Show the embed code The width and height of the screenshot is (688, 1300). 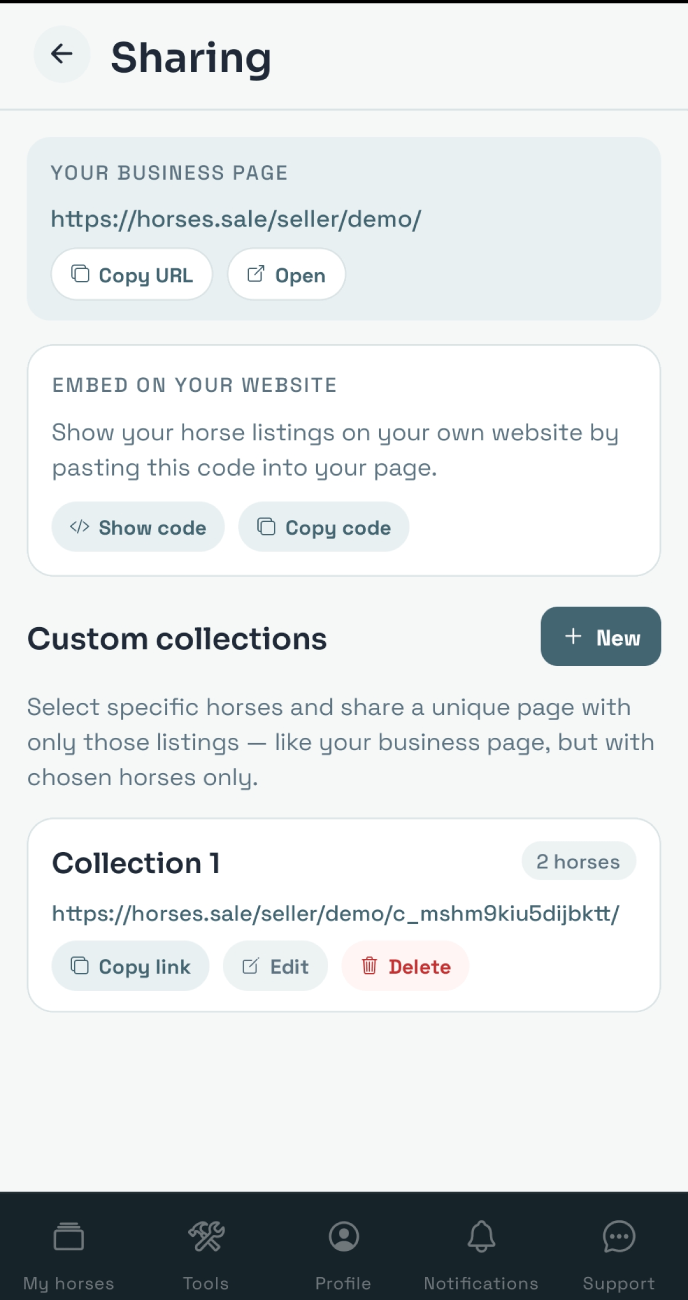(x=138, y=527)
